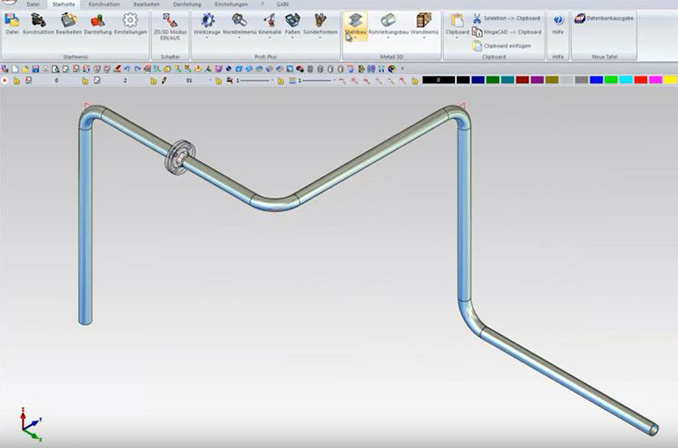678x448 pixels.
Task: Click the undo arrow icon
Action: 127,69
